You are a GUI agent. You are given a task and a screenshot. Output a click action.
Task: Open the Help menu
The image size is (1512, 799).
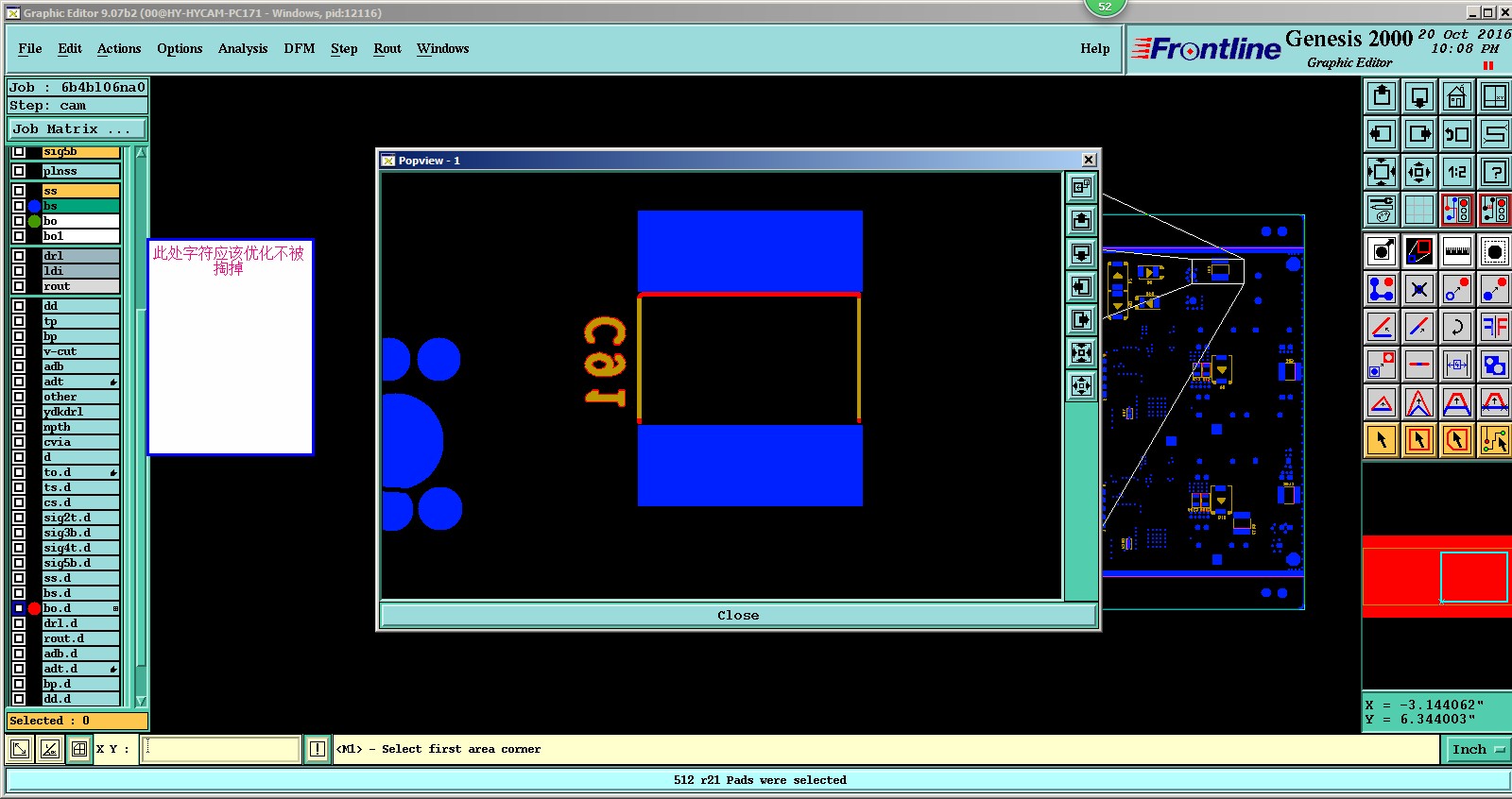pyautogui.click(x=1095, y=48)
